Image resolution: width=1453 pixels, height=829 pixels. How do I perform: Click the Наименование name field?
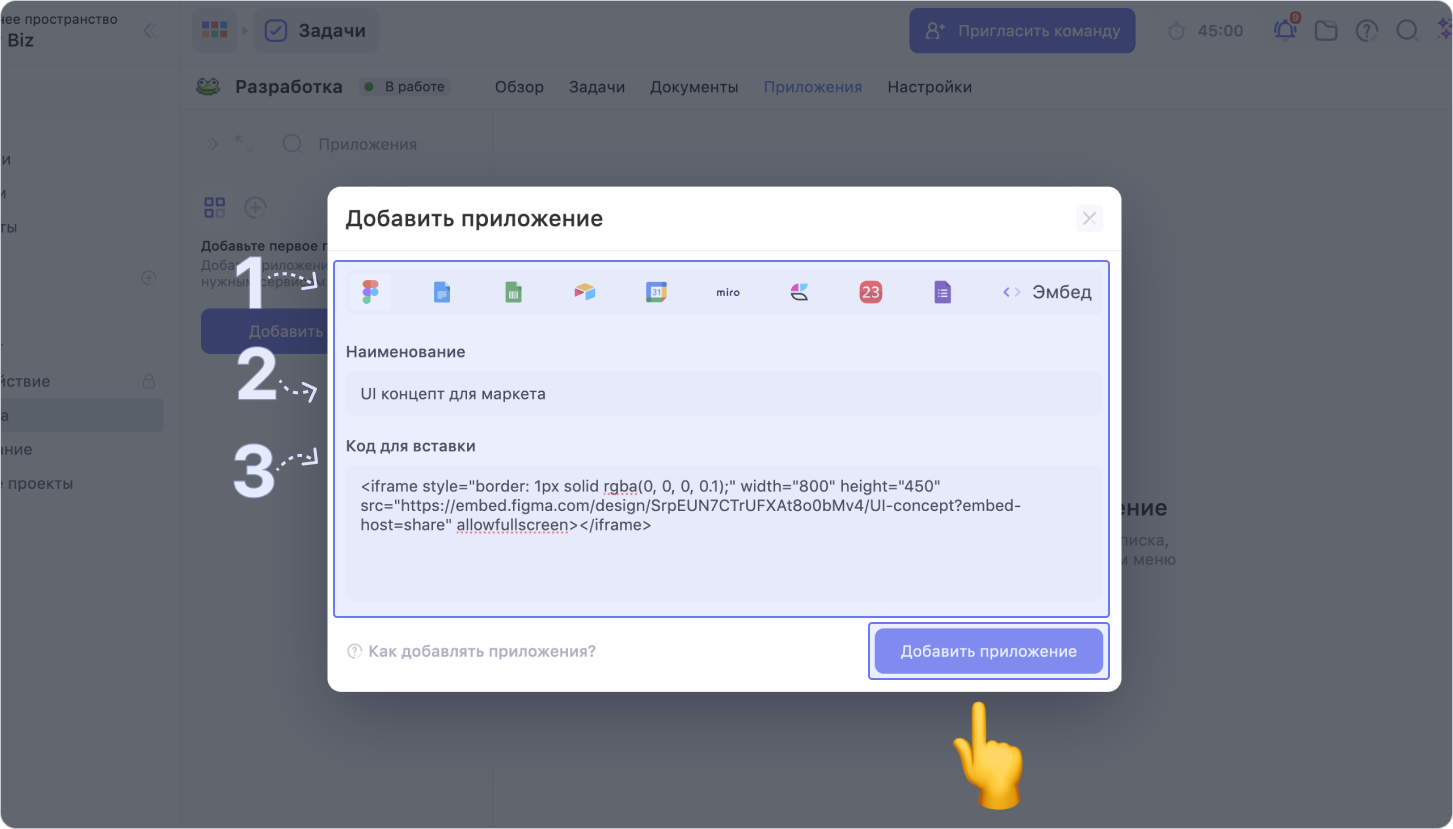click(724, 394)
